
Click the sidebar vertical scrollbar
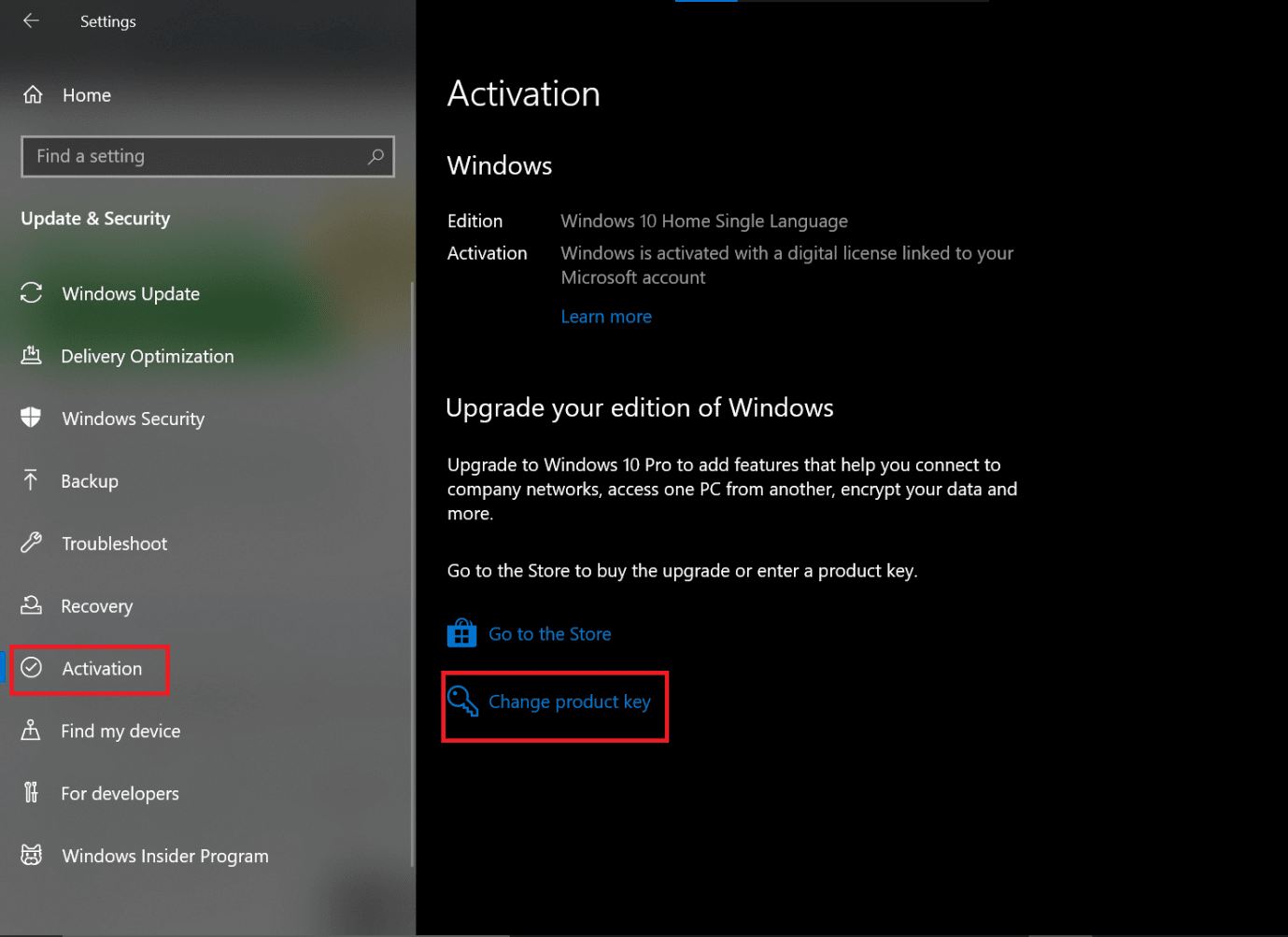point(412,575)
